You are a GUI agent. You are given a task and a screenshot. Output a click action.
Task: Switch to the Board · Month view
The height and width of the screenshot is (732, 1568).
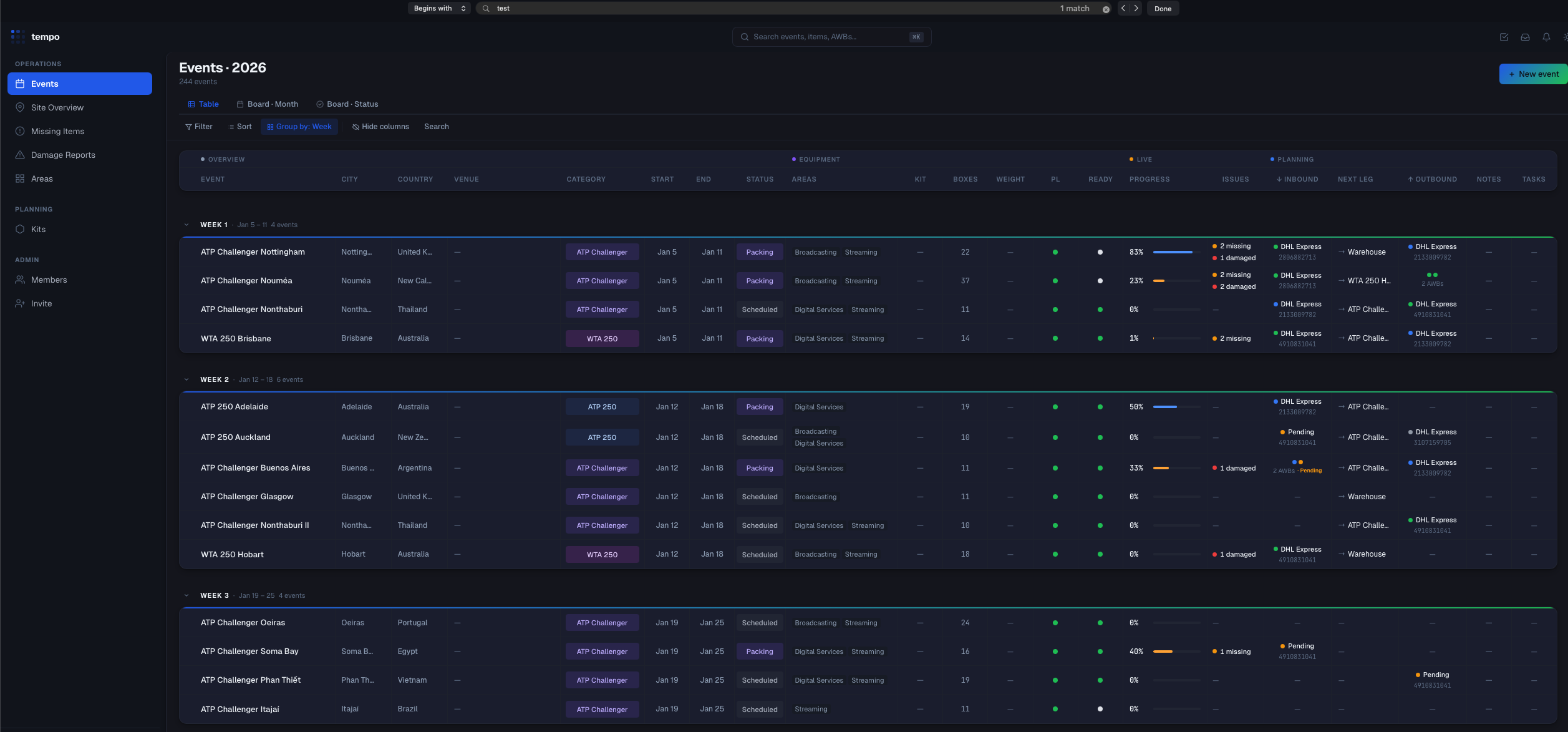click(267, 104)
